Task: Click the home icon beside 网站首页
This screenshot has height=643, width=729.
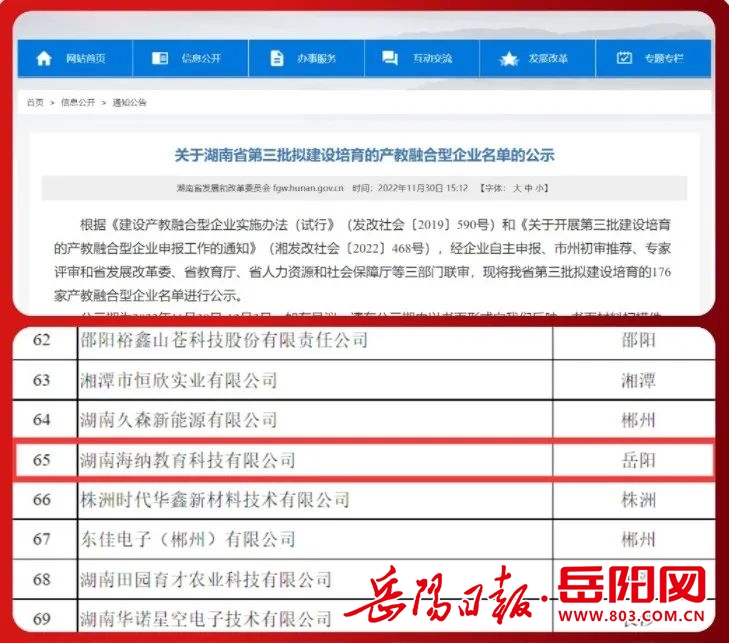Action: pos(44,59)
